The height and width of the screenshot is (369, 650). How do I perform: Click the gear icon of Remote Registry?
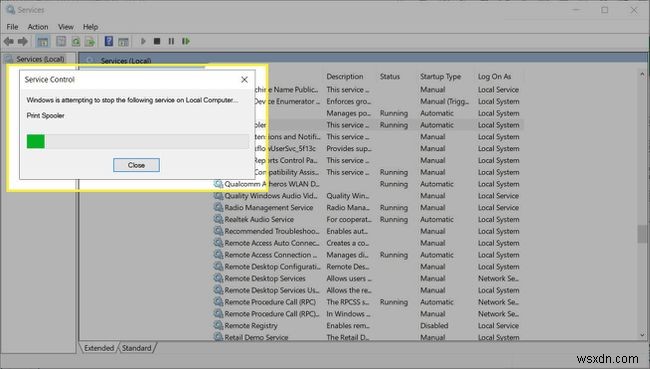click(218, 325)
